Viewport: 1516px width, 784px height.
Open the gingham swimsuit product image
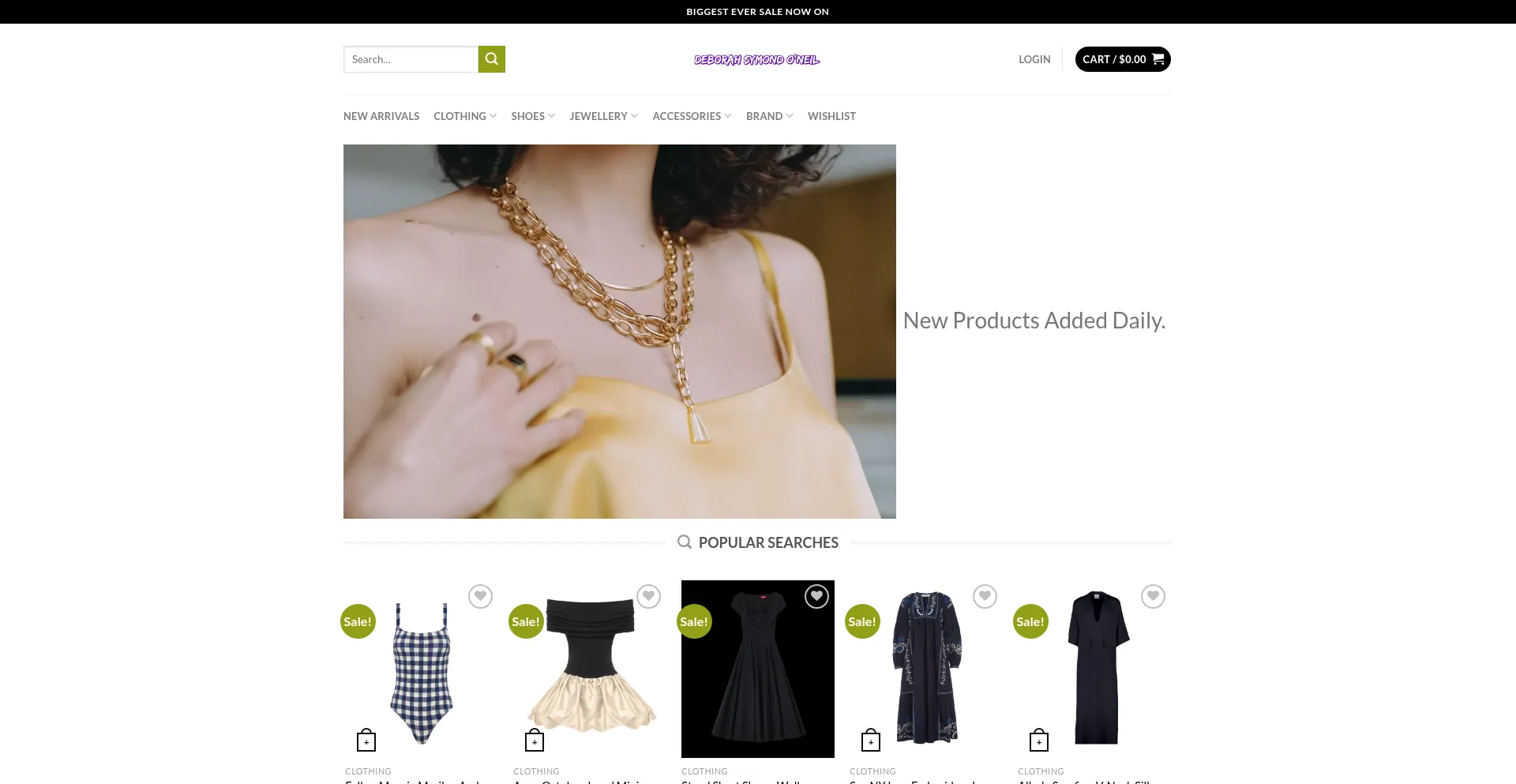point(422,670)
